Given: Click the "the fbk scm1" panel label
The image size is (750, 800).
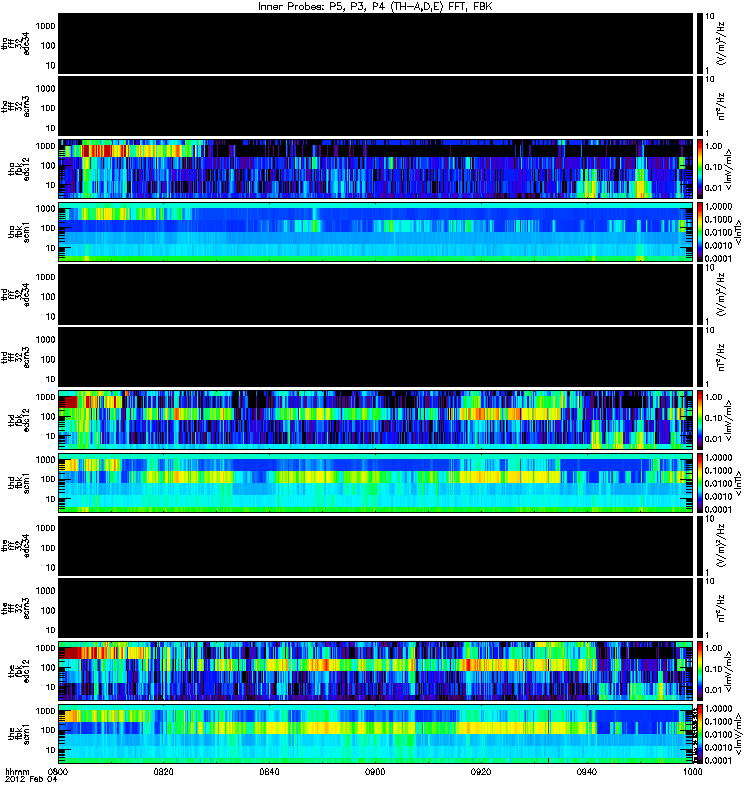Looking at the screenshot, I should (19, 734).
